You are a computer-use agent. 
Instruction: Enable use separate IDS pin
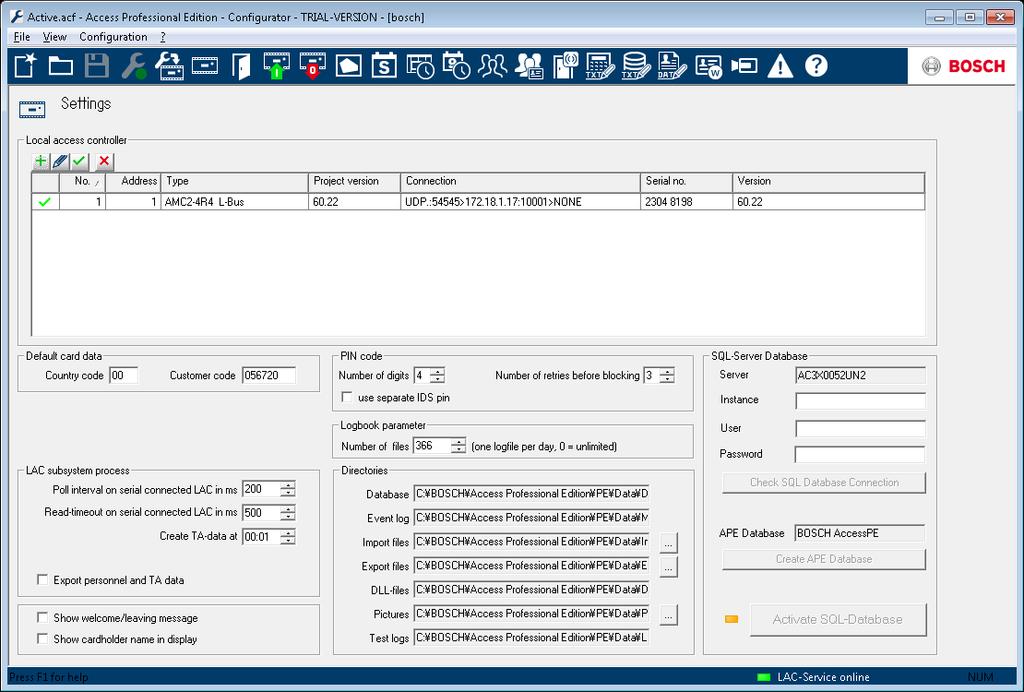(x=347, y=397)
